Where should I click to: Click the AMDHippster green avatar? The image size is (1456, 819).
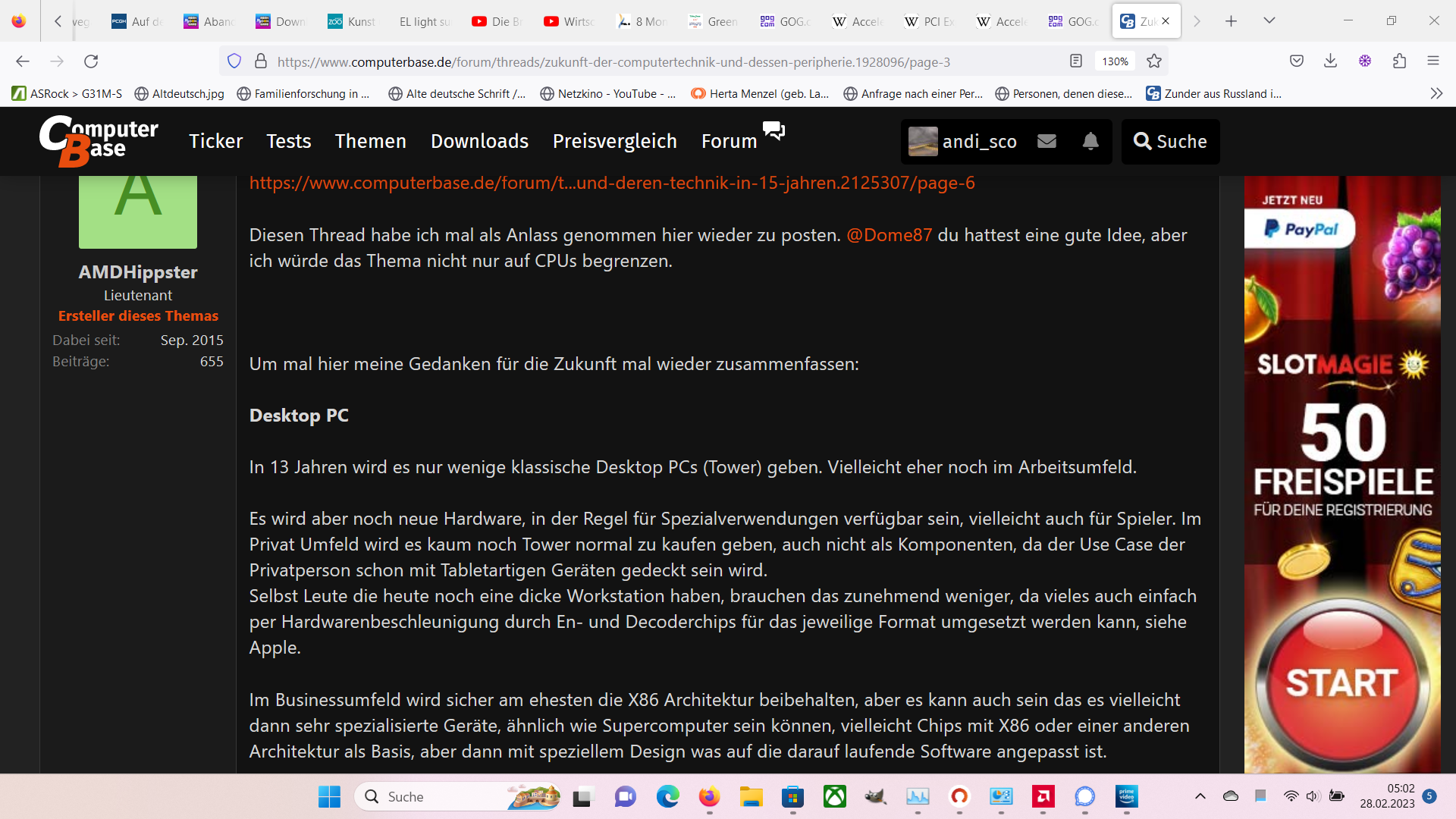[x=138, y=211]
